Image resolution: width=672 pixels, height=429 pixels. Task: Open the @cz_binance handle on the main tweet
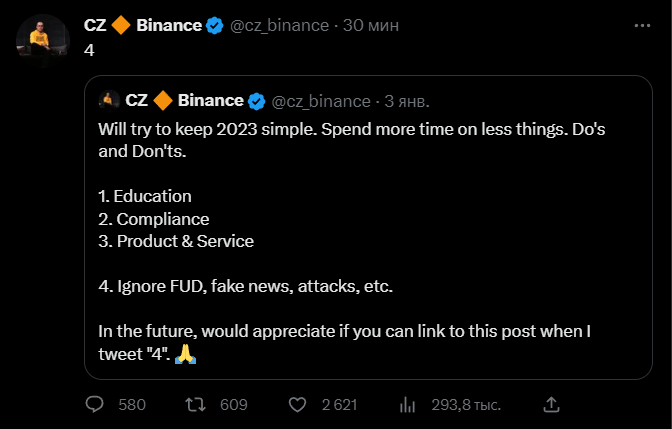click(280, 25)
